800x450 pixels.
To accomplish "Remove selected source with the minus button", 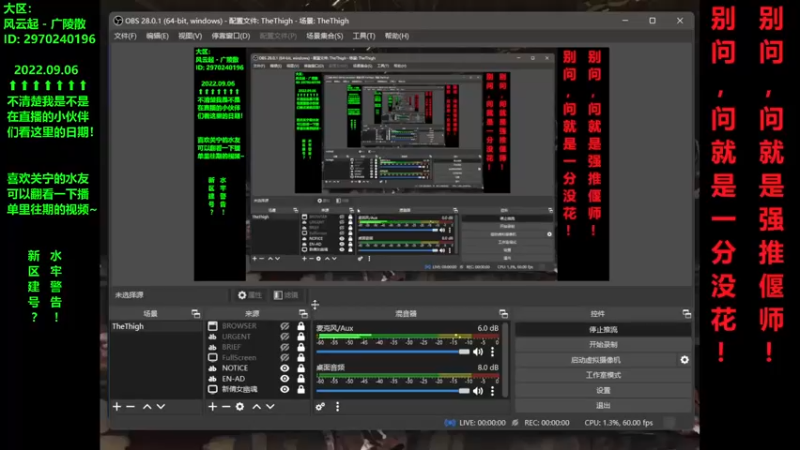I will pos(226,407).
